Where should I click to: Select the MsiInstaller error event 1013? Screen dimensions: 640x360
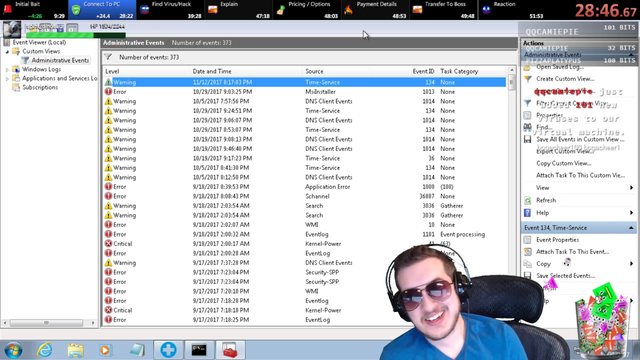point(304,92)
